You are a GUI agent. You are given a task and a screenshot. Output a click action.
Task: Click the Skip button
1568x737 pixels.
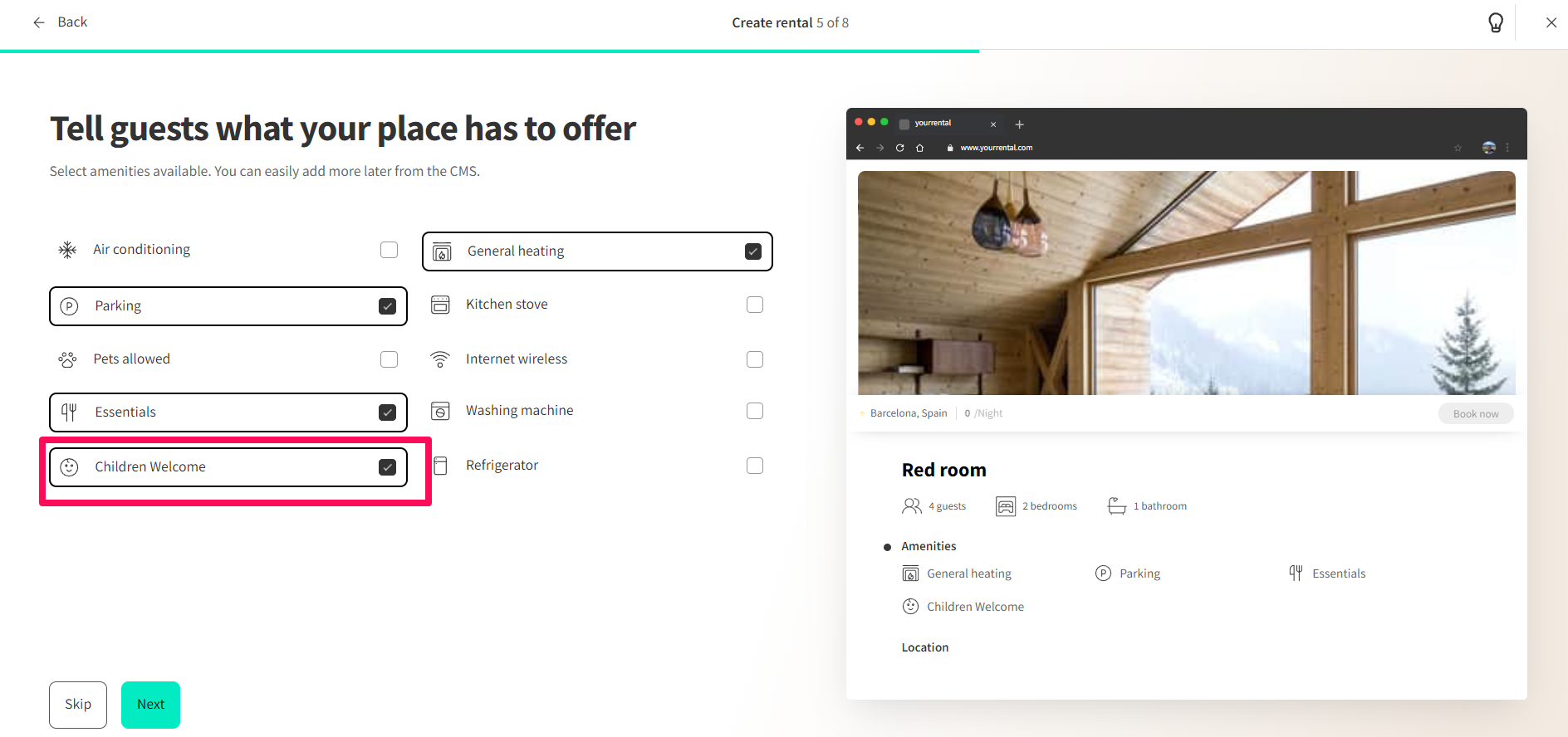(78, 705)
